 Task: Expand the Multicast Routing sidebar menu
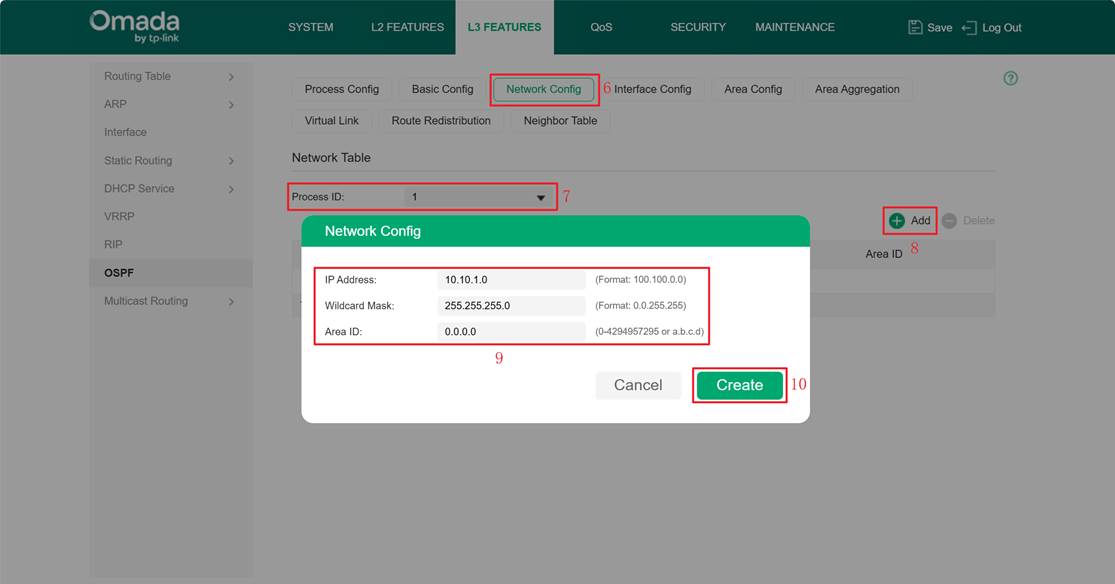click(x=231, y=301)
